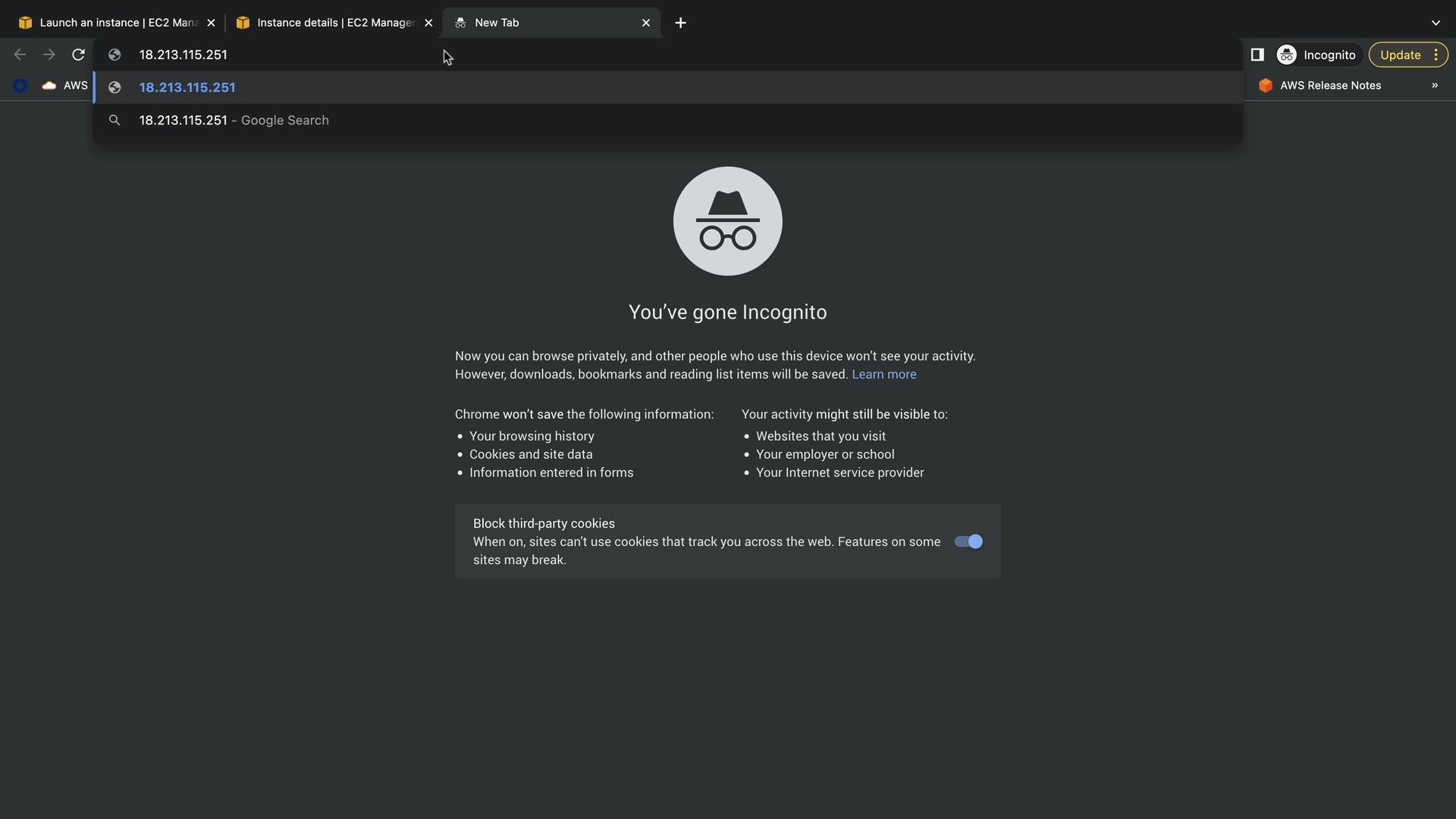The height and width of the screenshot is (819, 1456).
Task: Open a new tab with plus icon
Action: coord(680,23)
